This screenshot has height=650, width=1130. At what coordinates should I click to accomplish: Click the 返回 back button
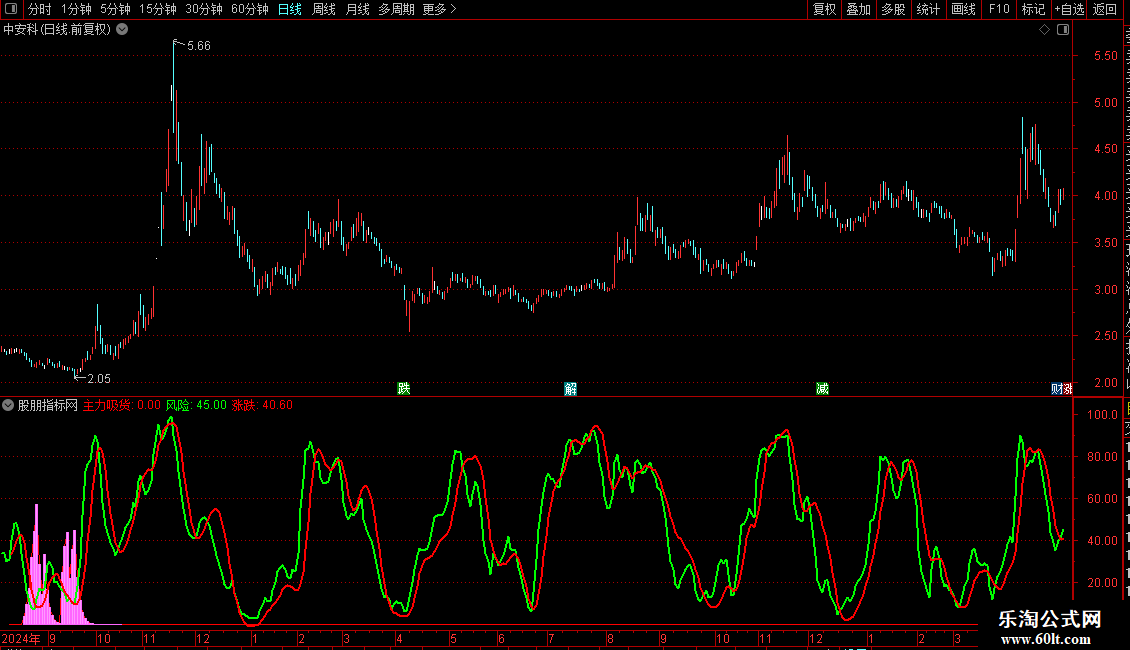pos(1104,9)
